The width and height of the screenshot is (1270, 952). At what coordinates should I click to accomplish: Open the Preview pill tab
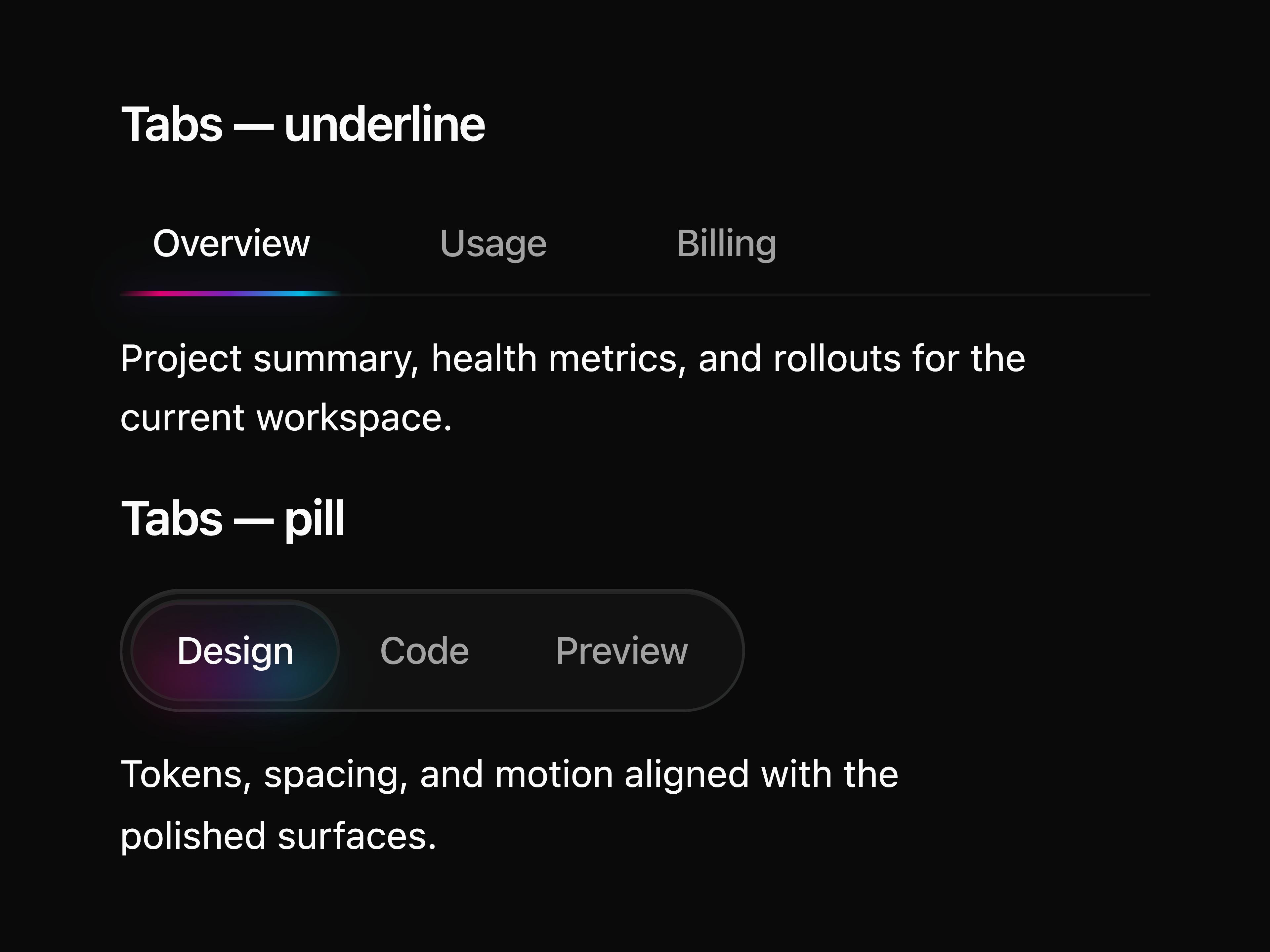[622, 651]
